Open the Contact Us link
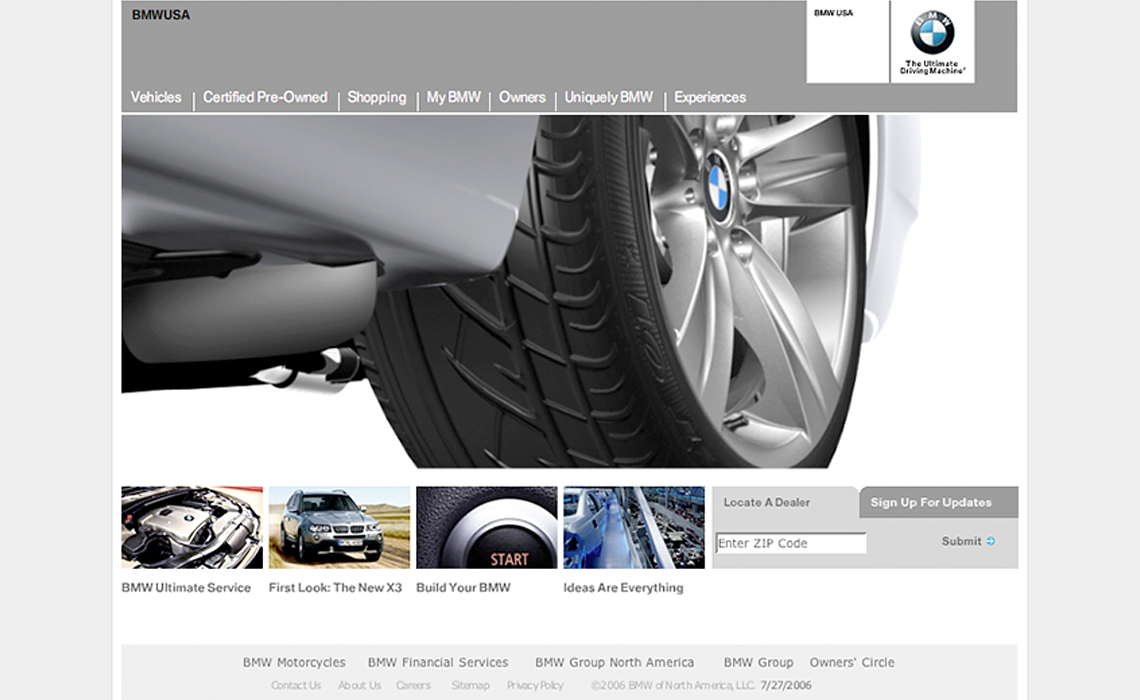Screen dimensions: 1140x700 point(296,685)
